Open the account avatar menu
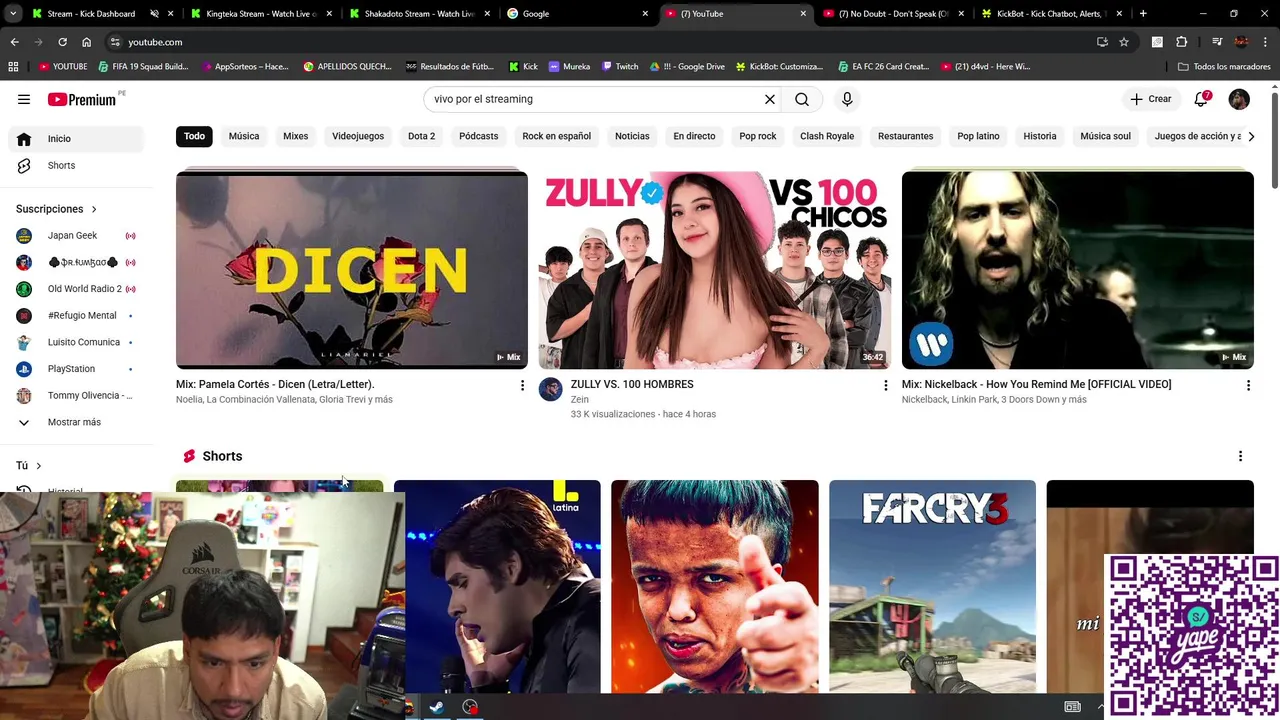 (x=1239, y=99)
